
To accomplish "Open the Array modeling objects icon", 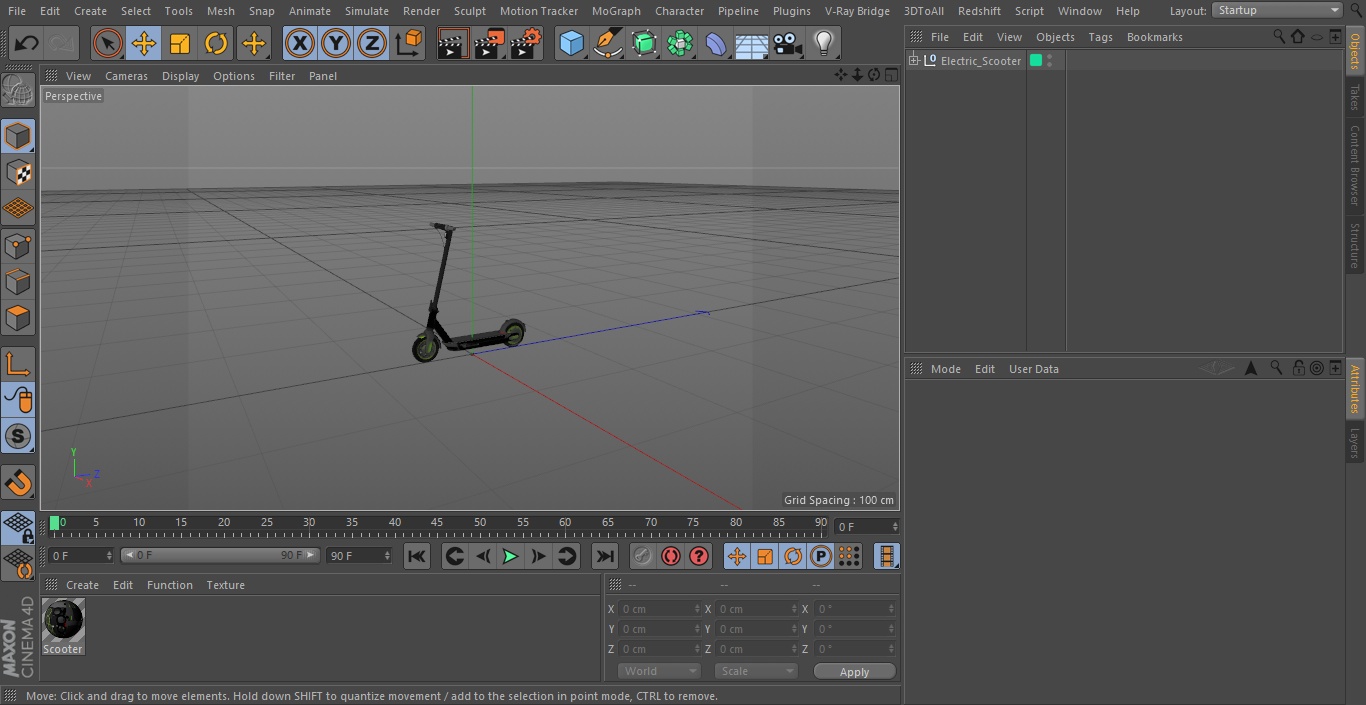I will coord(680,43).
